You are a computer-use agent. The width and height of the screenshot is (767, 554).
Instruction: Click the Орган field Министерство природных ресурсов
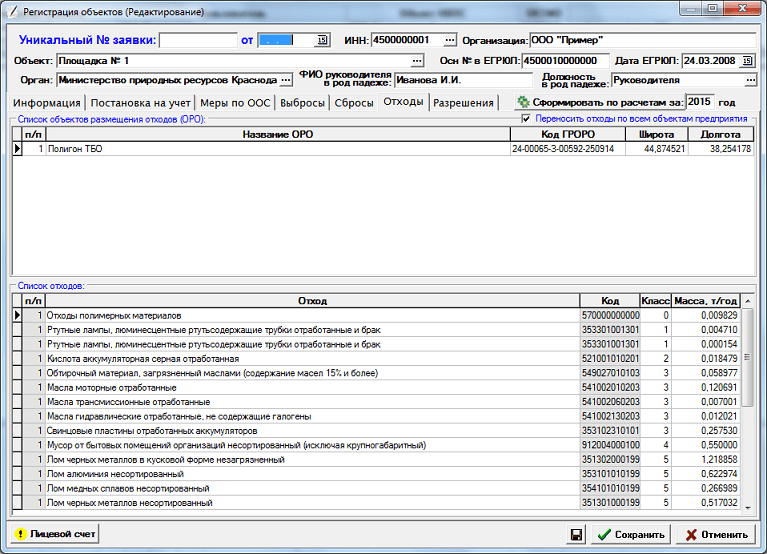click(x=168, y=80)
